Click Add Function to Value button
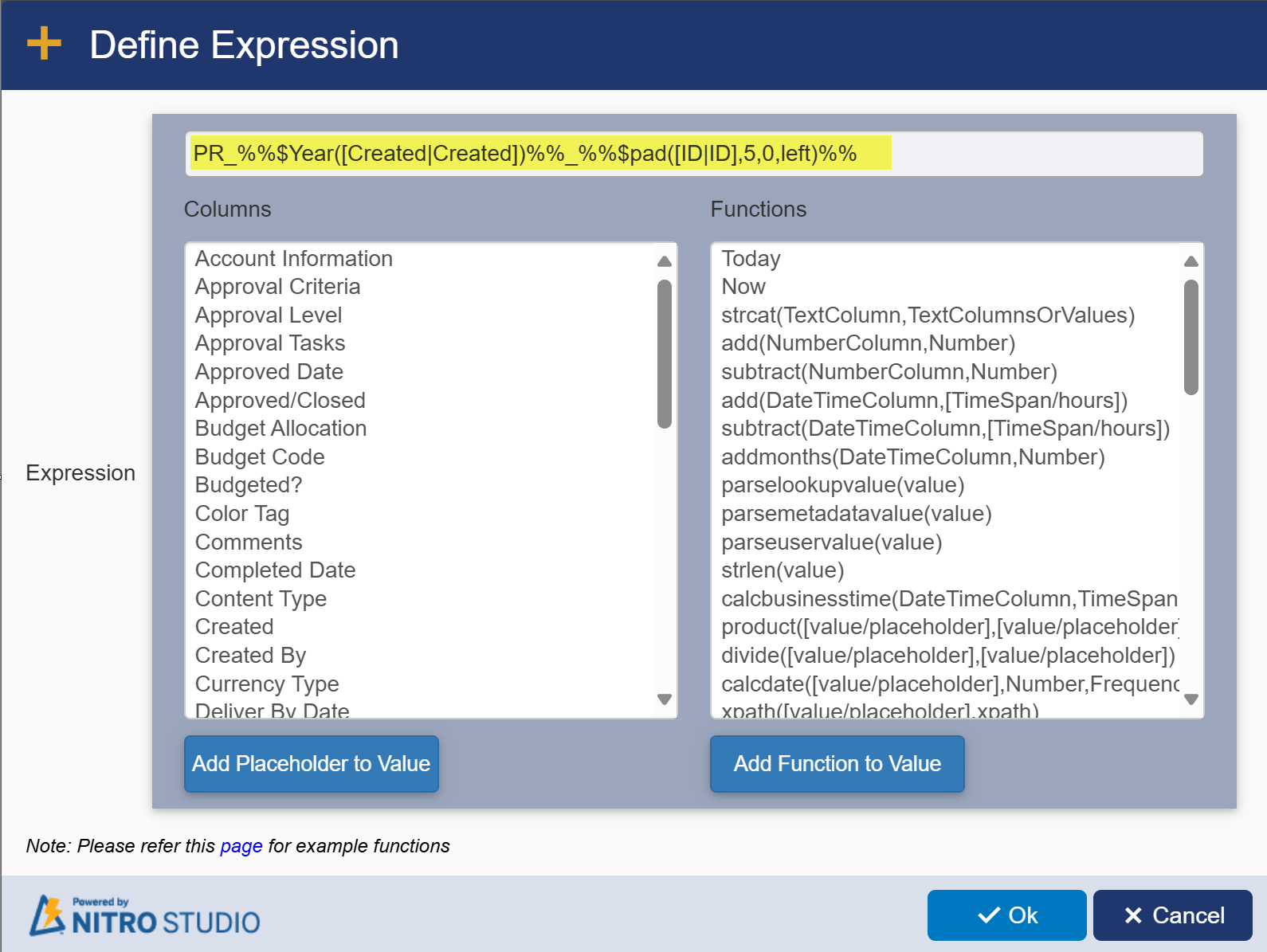This screenshot has height=952, width=1267. click(837, 763)
